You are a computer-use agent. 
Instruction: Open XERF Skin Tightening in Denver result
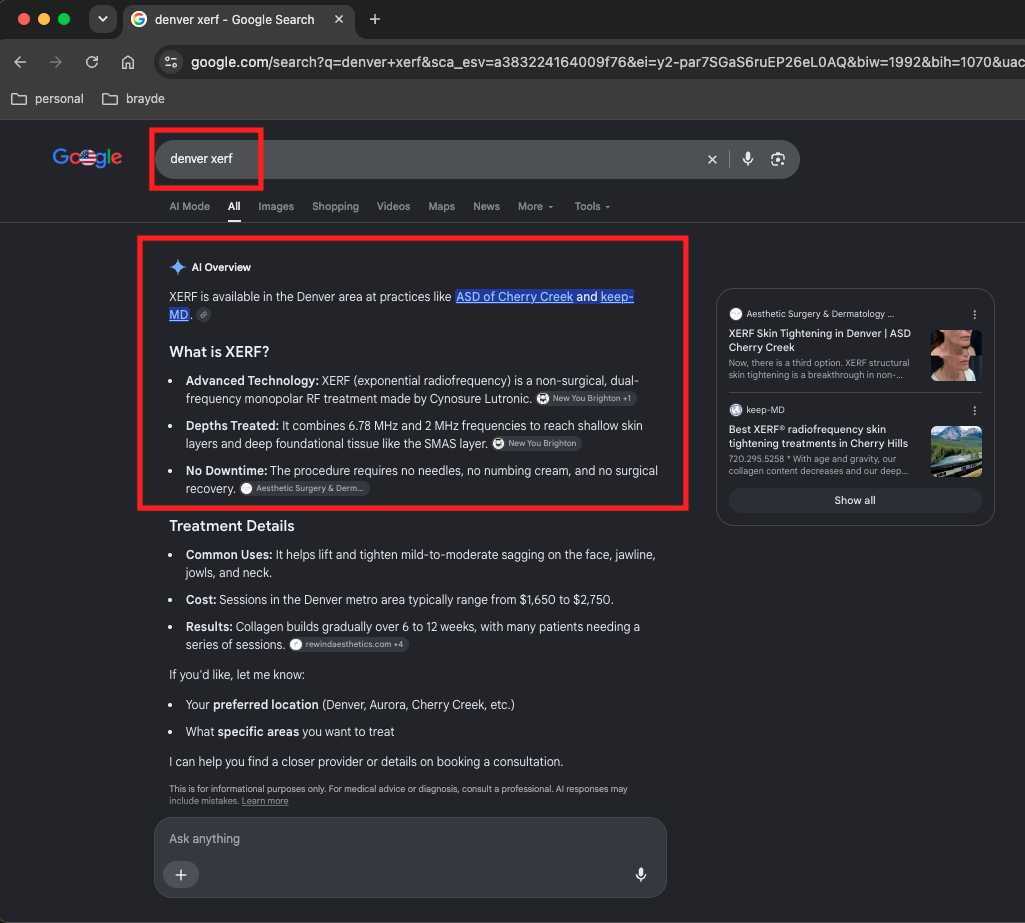tap(820, 340)
